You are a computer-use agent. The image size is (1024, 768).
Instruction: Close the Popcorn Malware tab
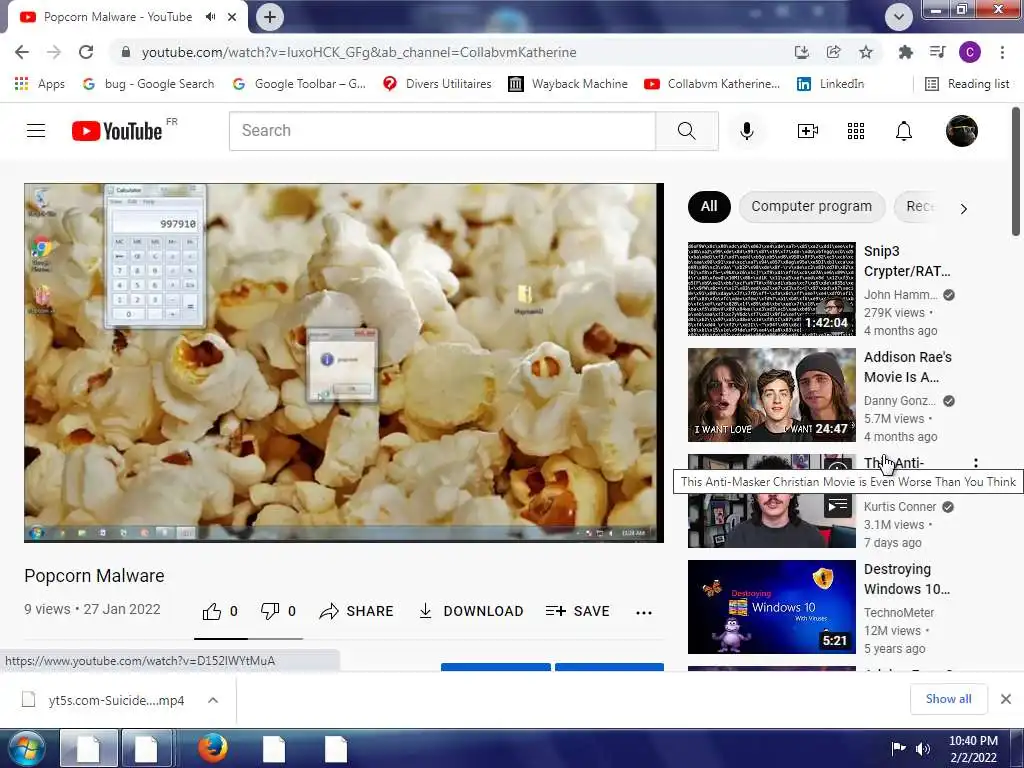coord(232,17)
